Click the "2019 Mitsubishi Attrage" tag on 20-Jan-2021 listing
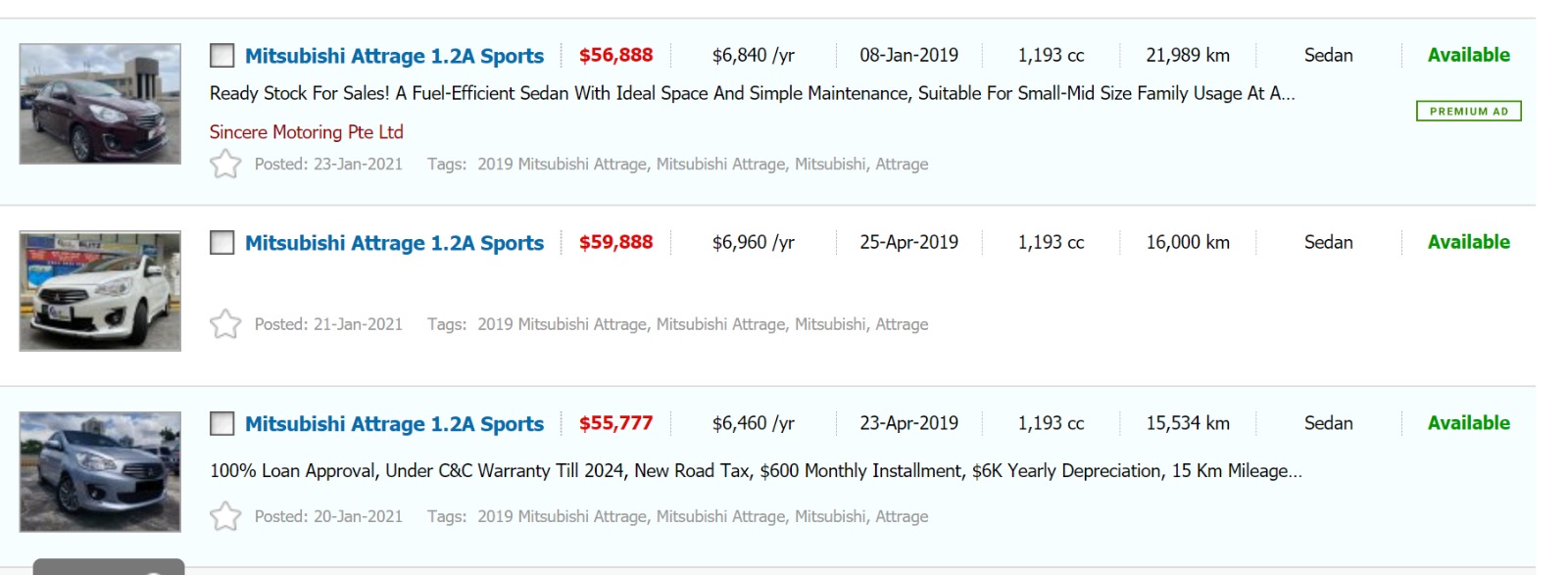This screenshot has width=1568, height=575. (562, 516)
